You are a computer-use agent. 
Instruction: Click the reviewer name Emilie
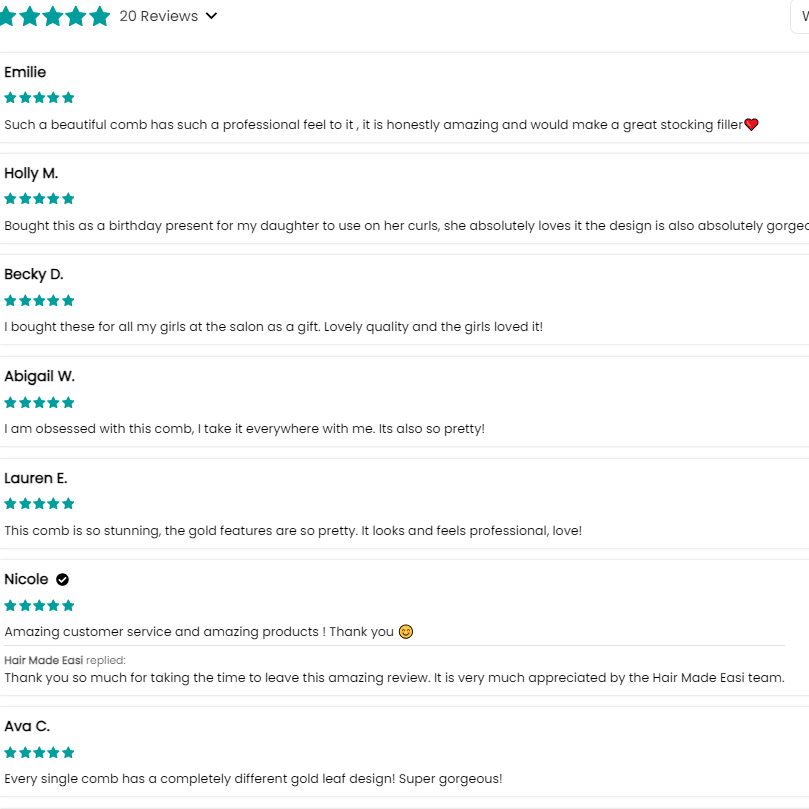pos(25,72)
